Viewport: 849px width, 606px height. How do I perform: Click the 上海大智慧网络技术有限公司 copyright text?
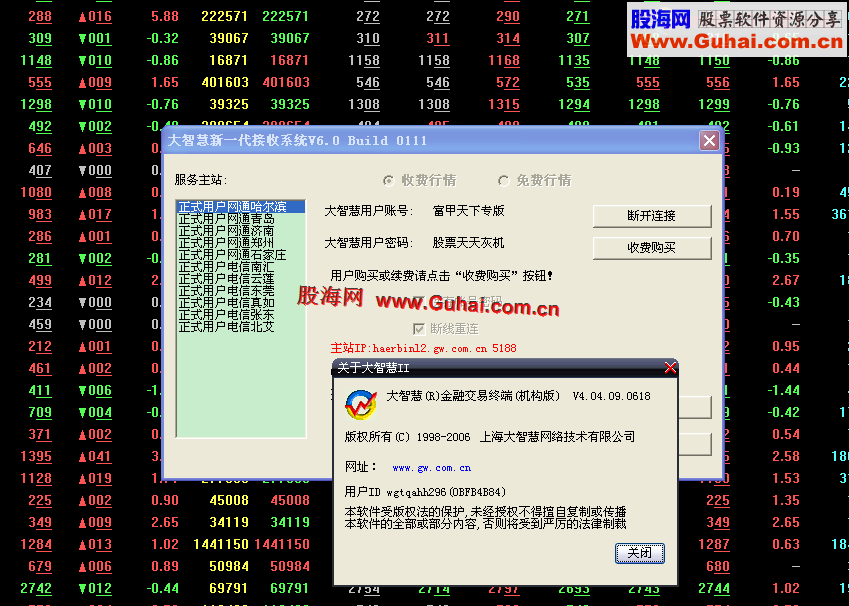558,436
